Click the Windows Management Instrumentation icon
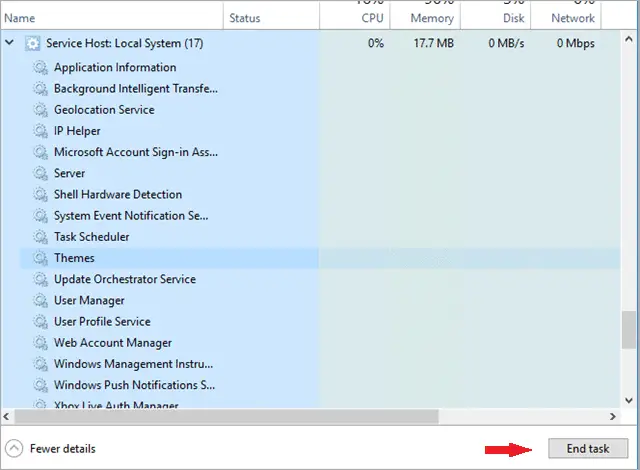The height and width of the screenshot is (470, 640). point(40,364)
